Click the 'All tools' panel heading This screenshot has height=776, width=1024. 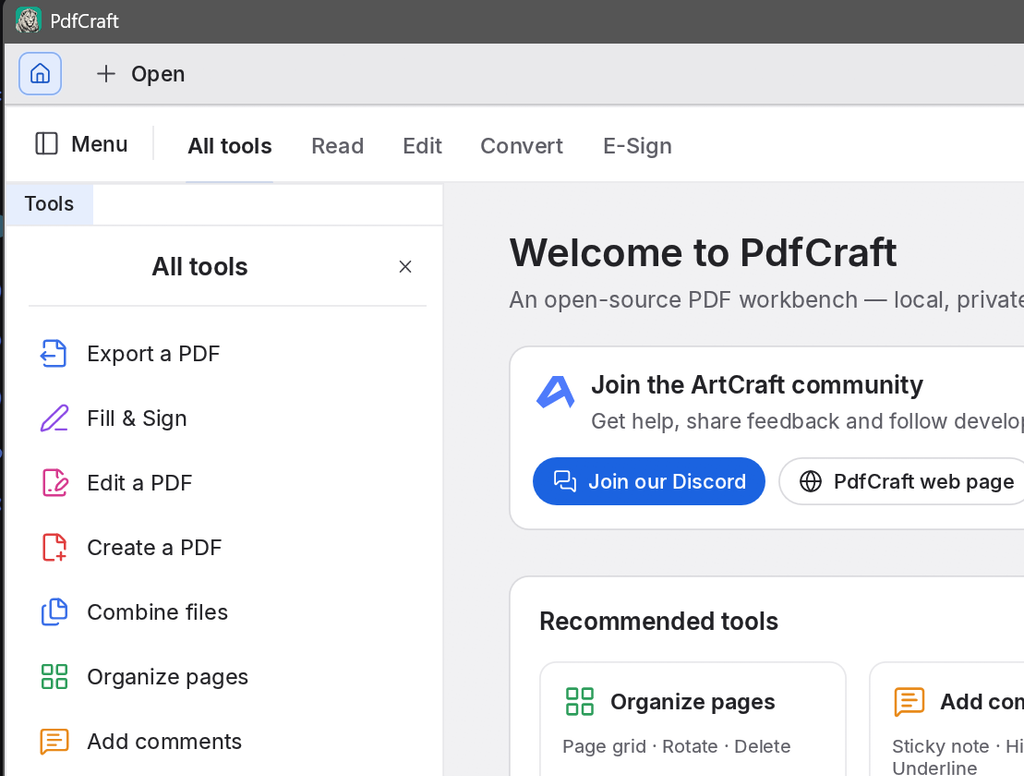tap(200, 267)
